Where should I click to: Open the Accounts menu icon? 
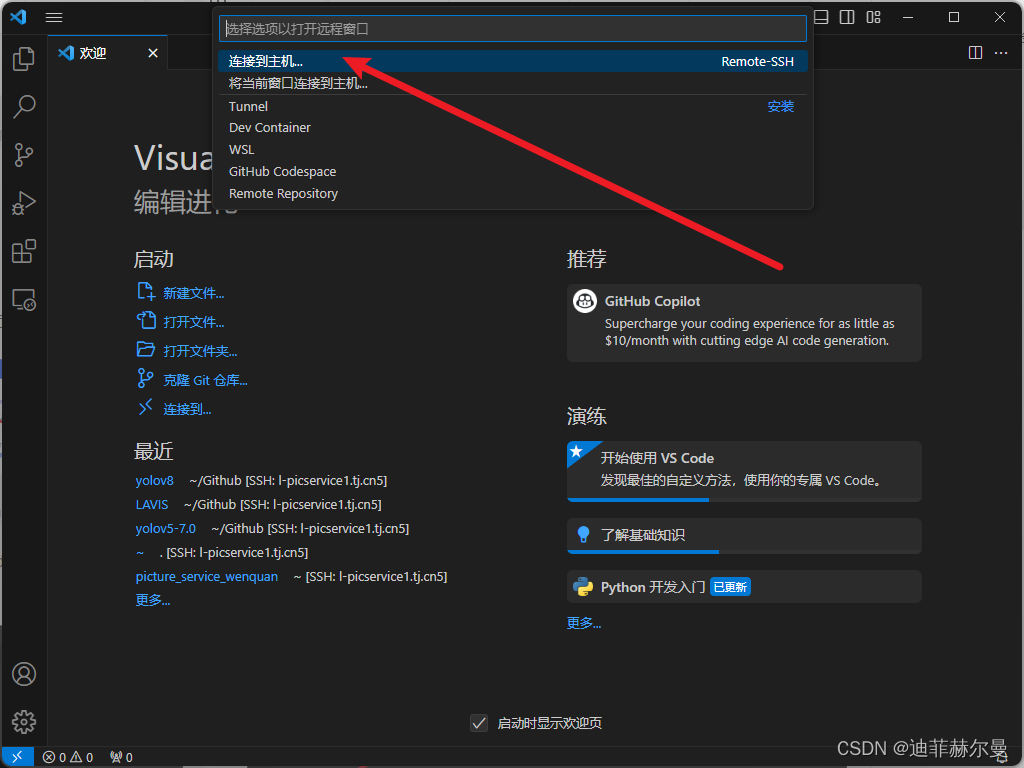point(24,674)
